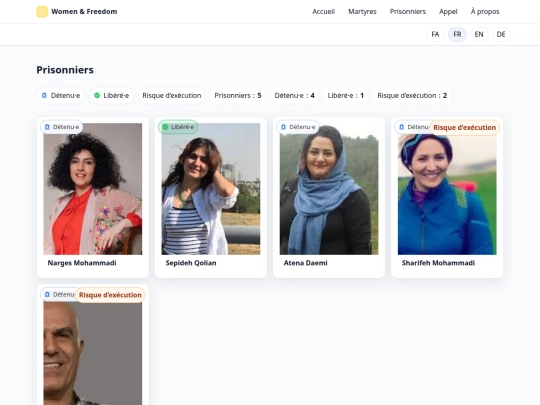Click the Détenu badge on the fifth card

(58, 294)
